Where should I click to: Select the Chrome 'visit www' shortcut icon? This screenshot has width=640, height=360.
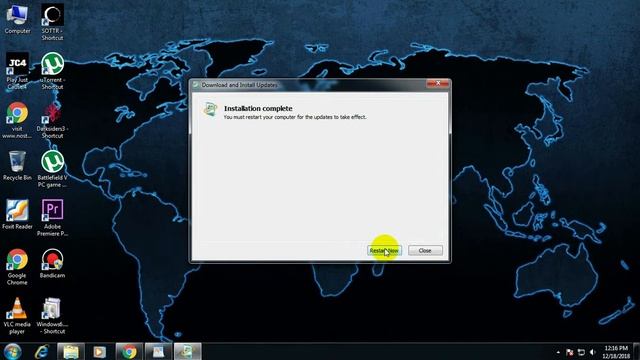click(17, 120)
